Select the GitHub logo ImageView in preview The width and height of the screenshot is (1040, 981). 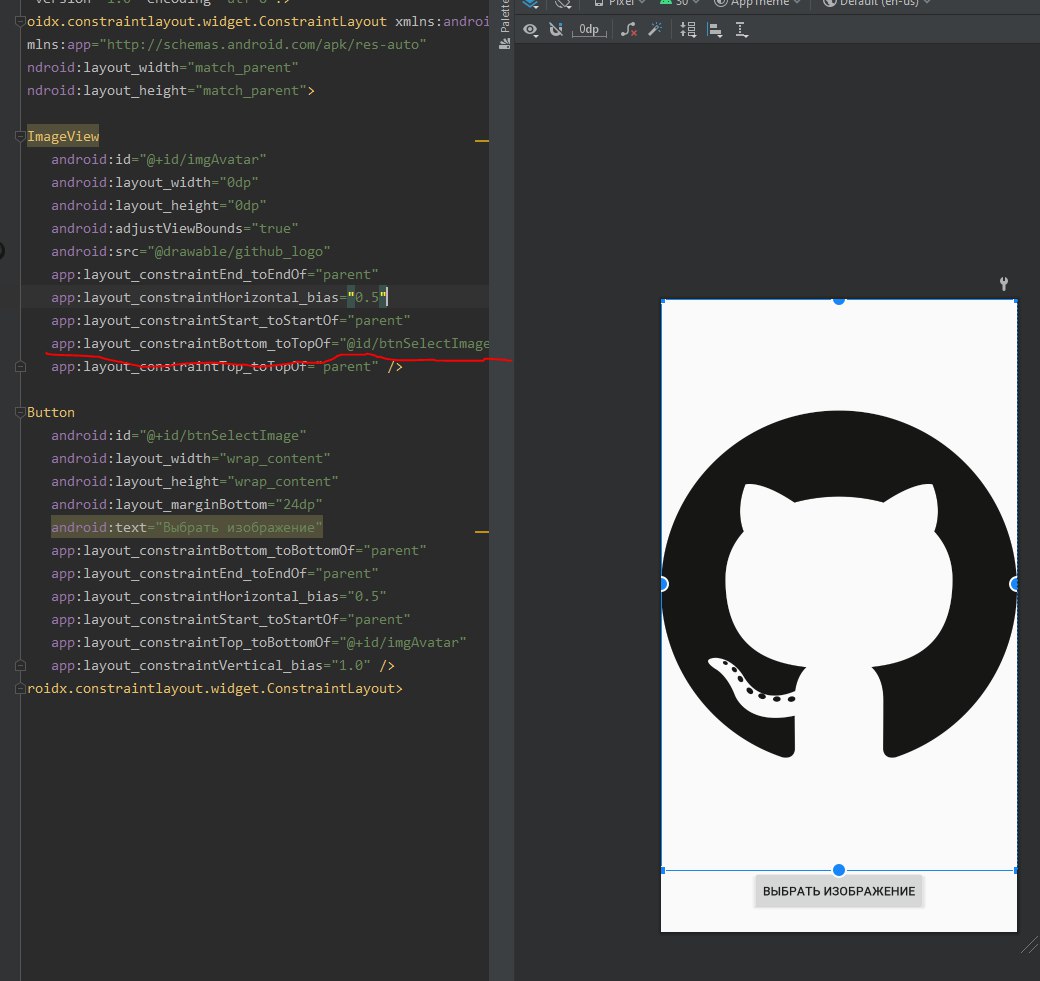pyautogui.click(x=839, y=584)
